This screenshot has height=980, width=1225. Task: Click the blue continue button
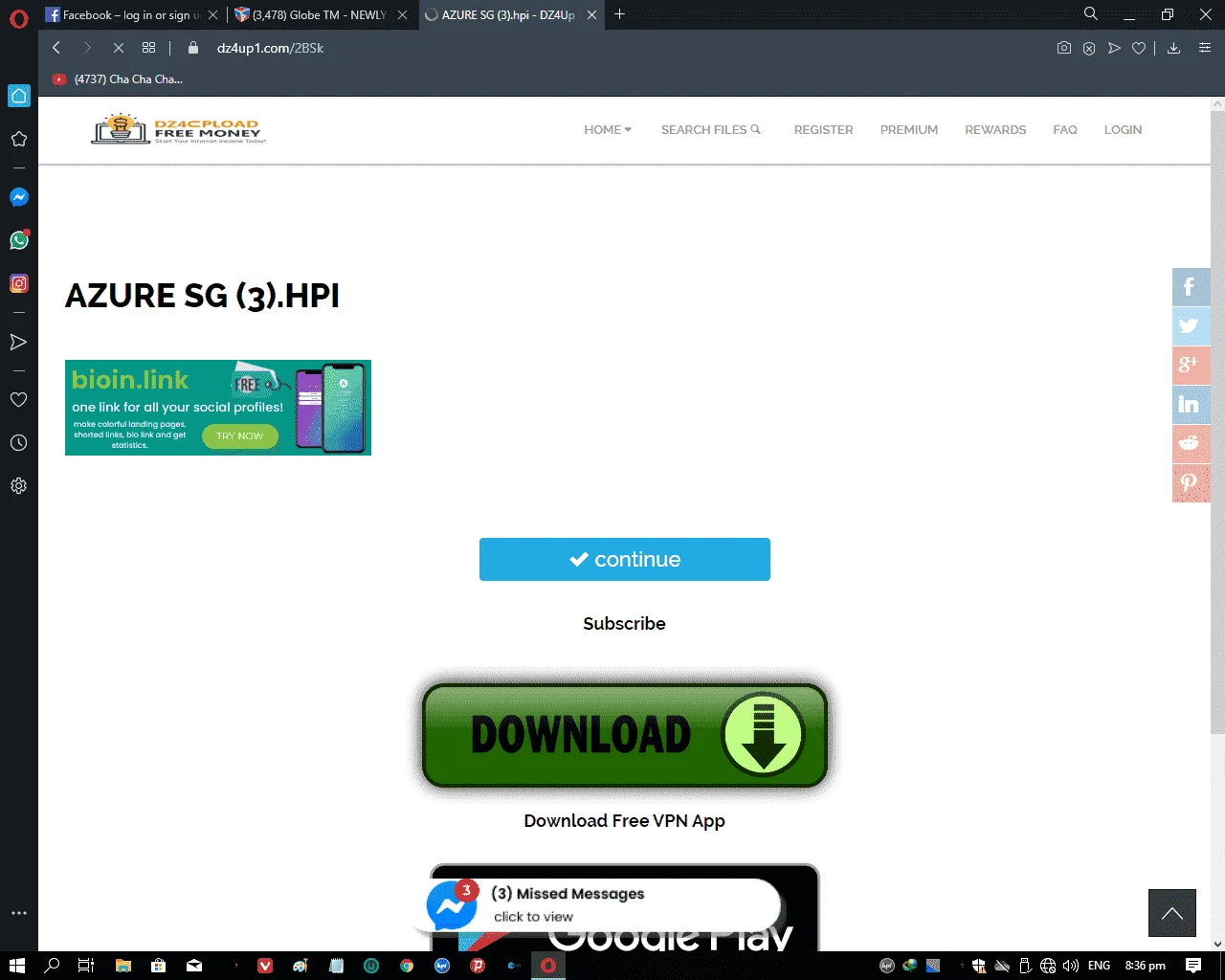coord(625,559)
